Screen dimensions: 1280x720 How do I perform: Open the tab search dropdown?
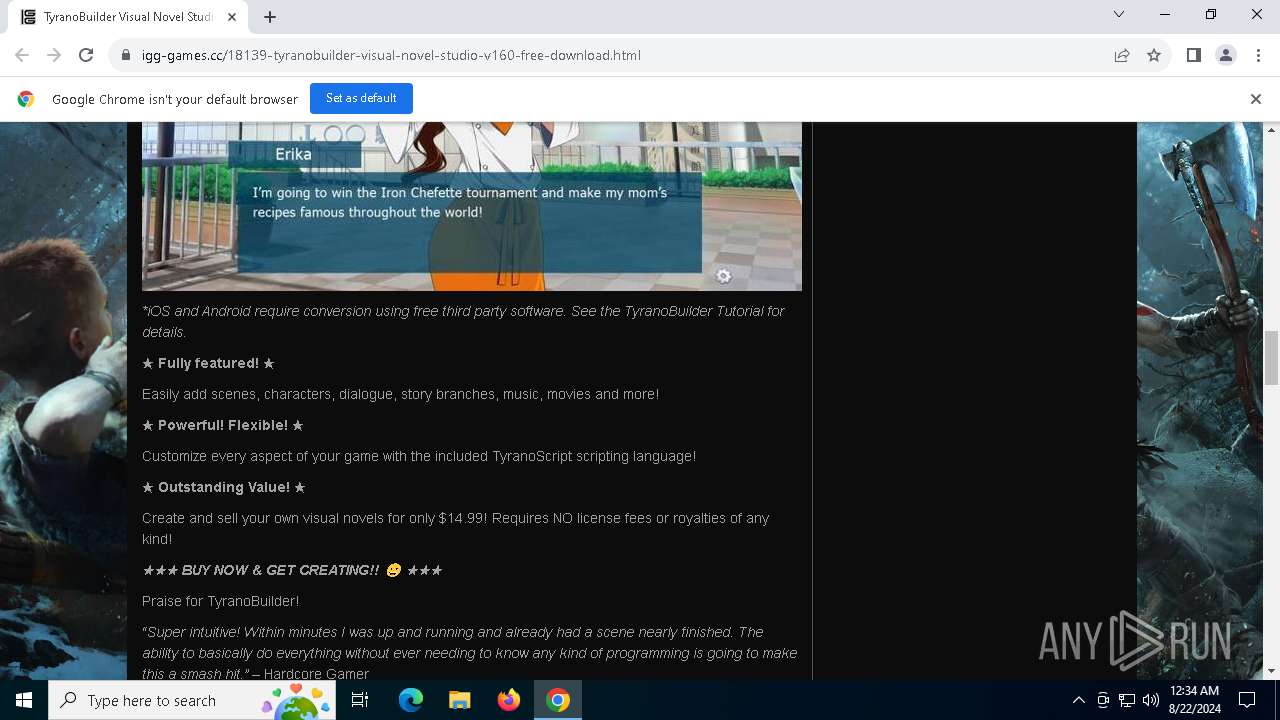point(1119,14)
